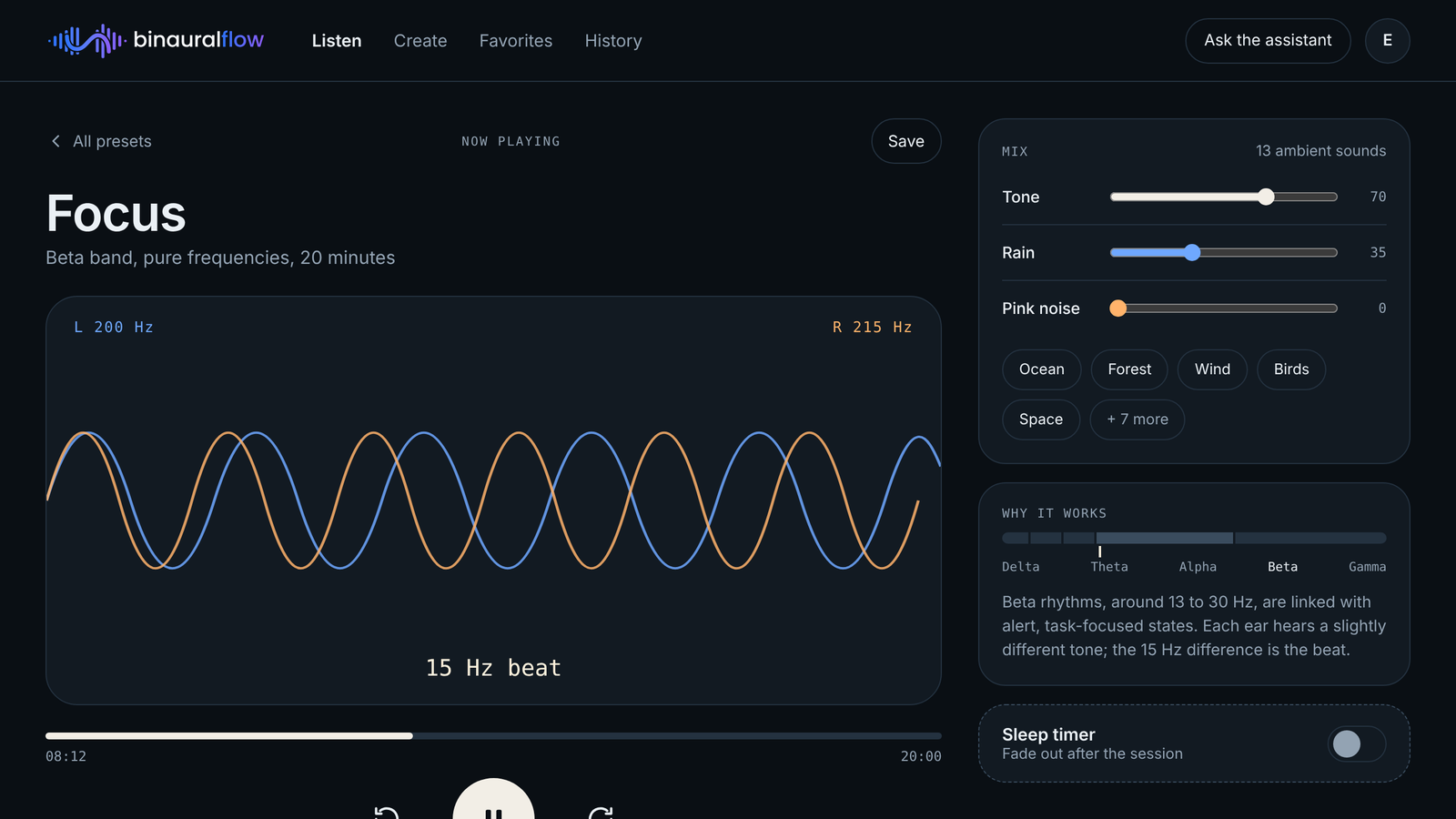Click the 15 Hz beat readout

coord(493,668)
